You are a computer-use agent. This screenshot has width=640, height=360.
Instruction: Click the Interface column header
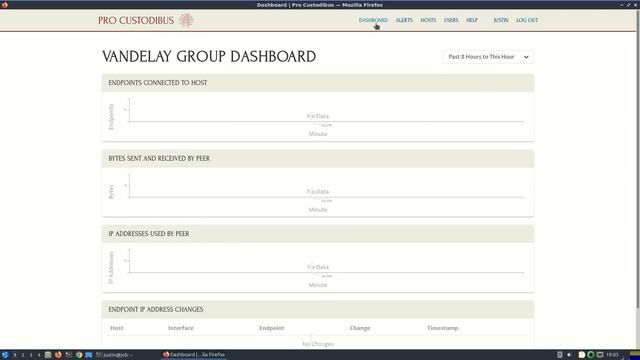[x=181, y=328]
